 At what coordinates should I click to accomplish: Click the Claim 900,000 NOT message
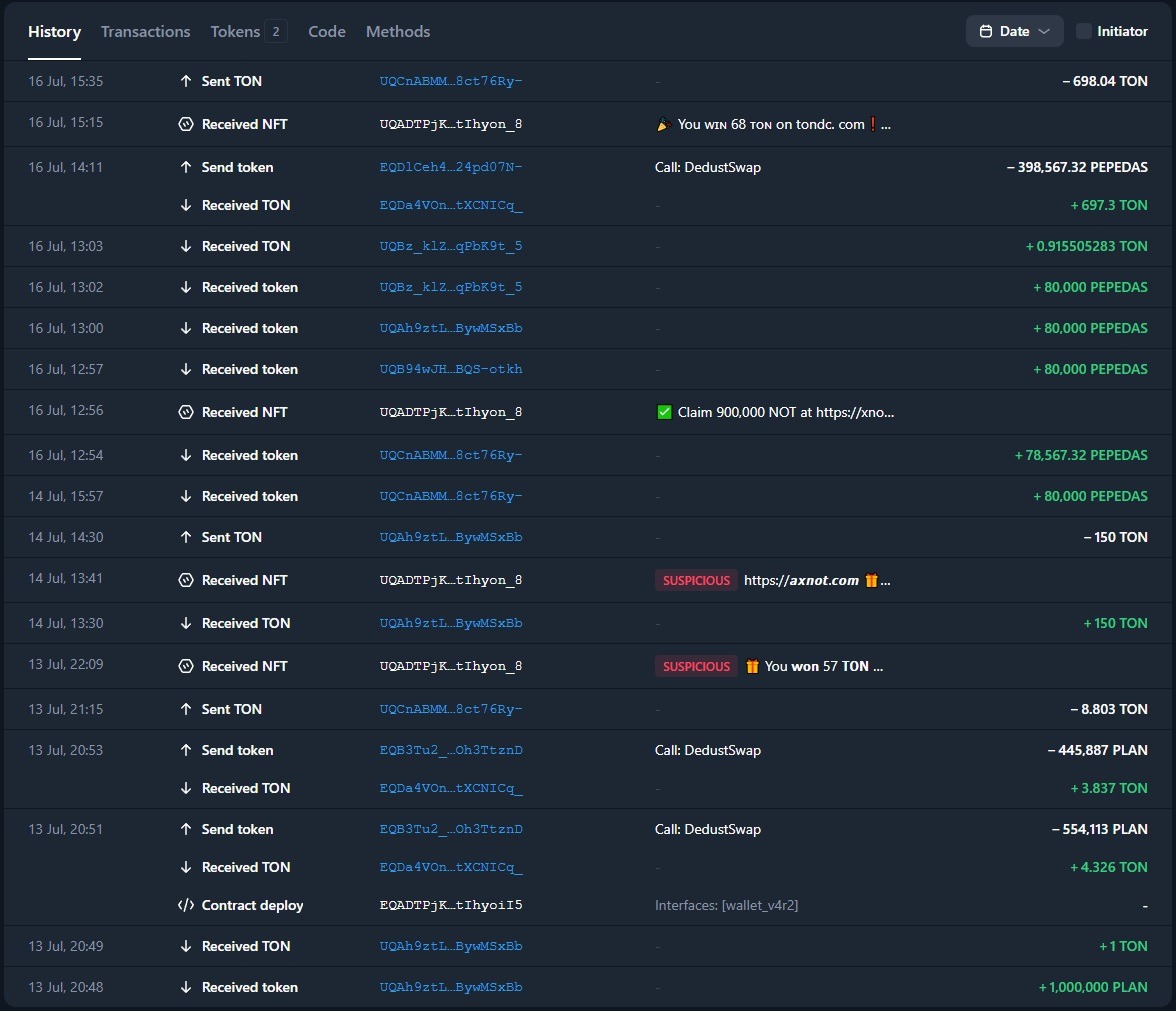(776, 412)
